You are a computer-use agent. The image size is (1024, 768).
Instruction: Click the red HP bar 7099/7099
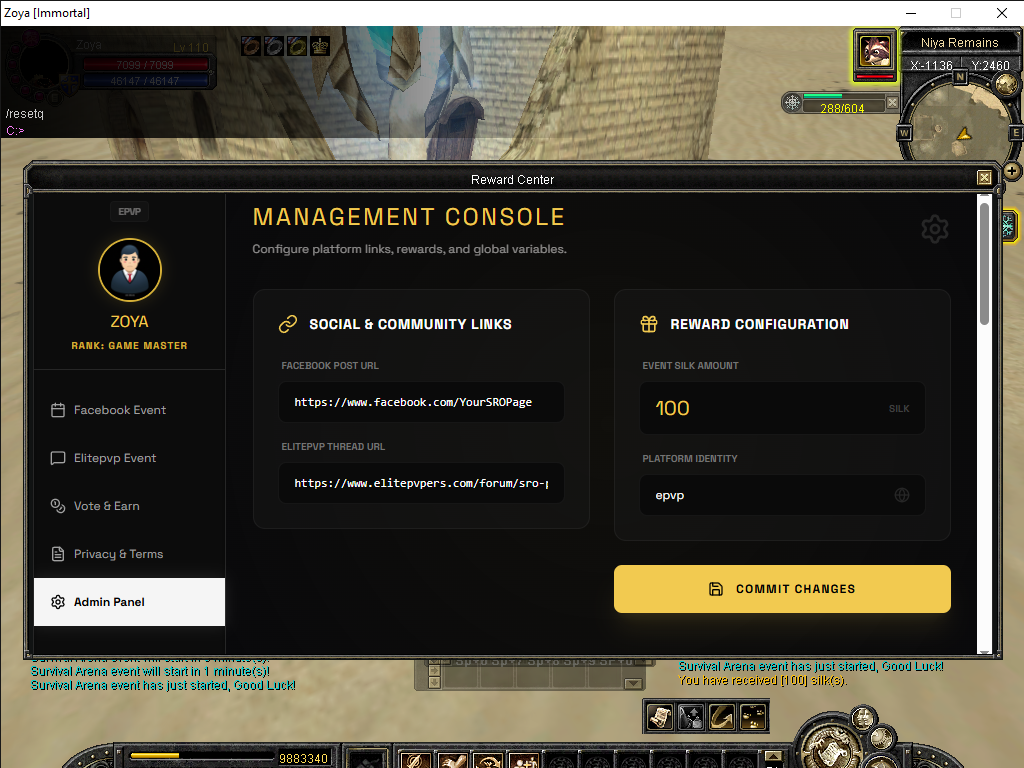(x=145, y=65)
